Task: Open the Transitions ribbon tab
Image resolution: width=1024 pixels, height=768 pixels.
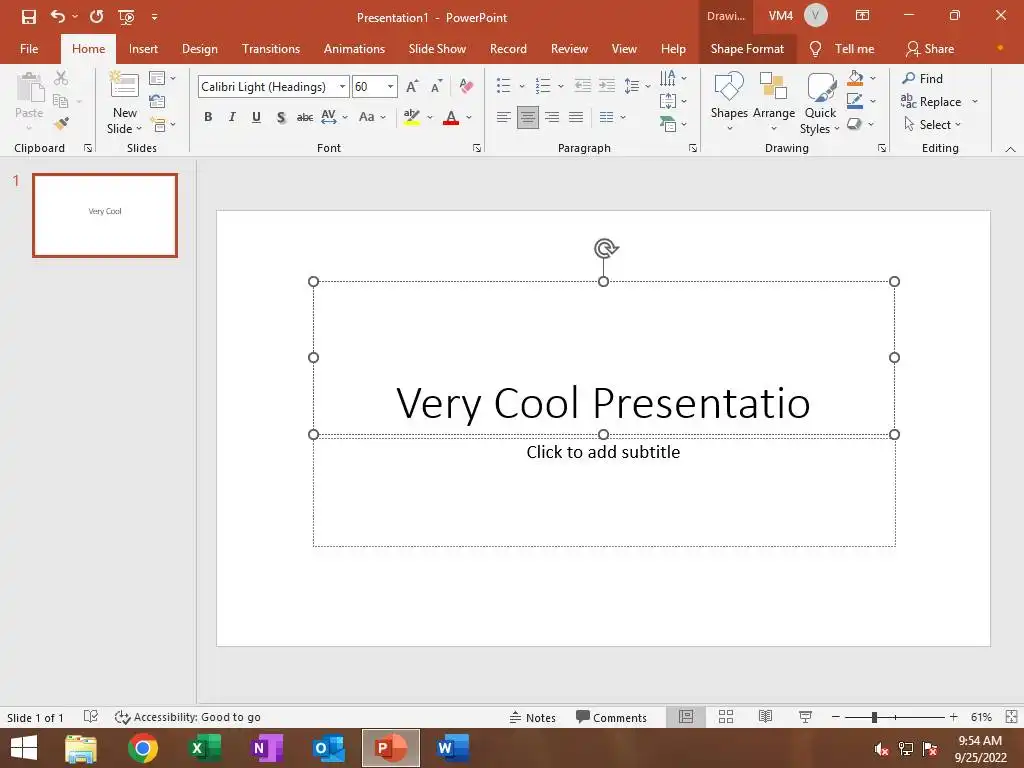Action: coord(270,48)
